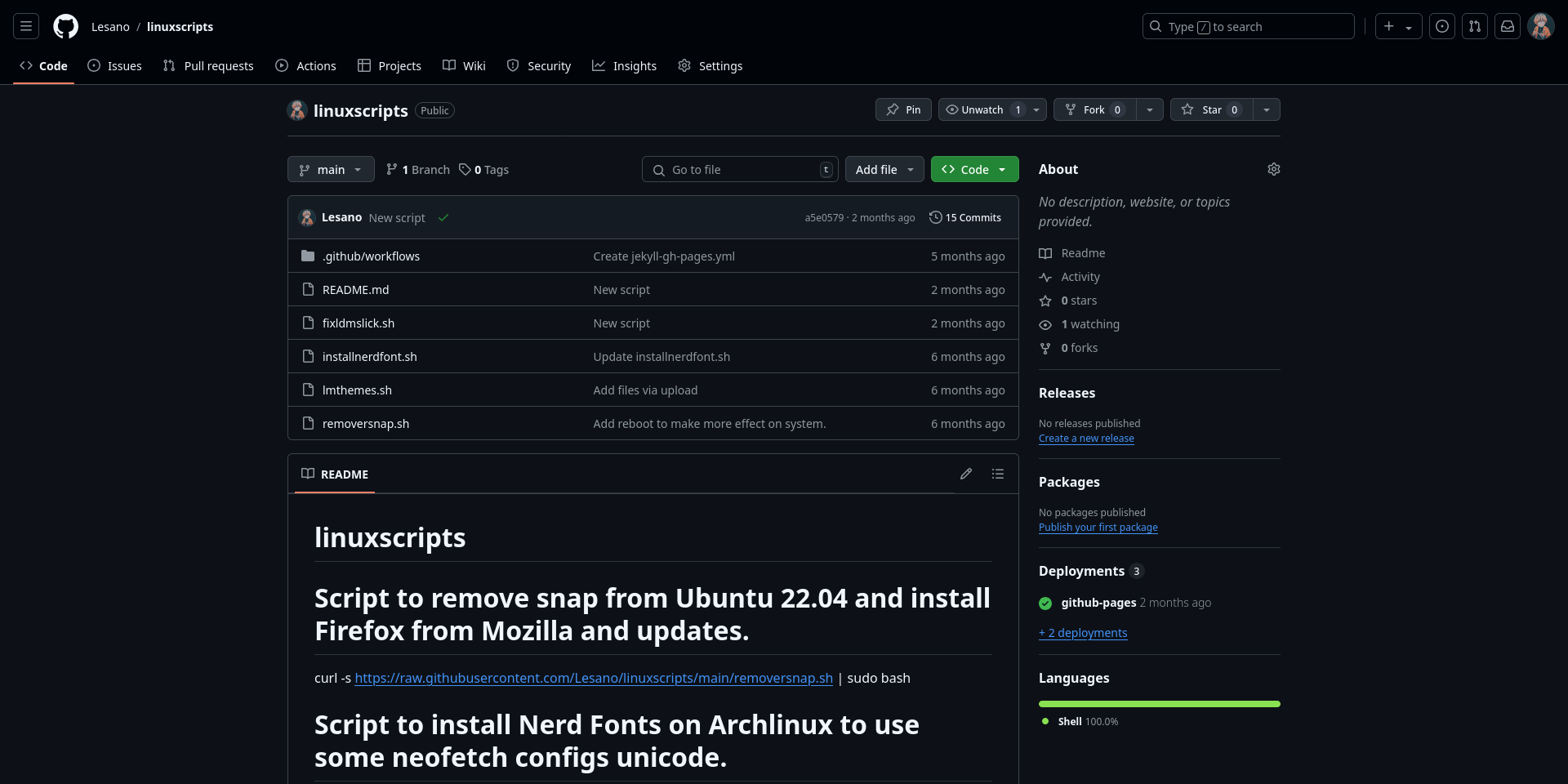
Task: Open the Actions tab
Action: click(305, 65)
